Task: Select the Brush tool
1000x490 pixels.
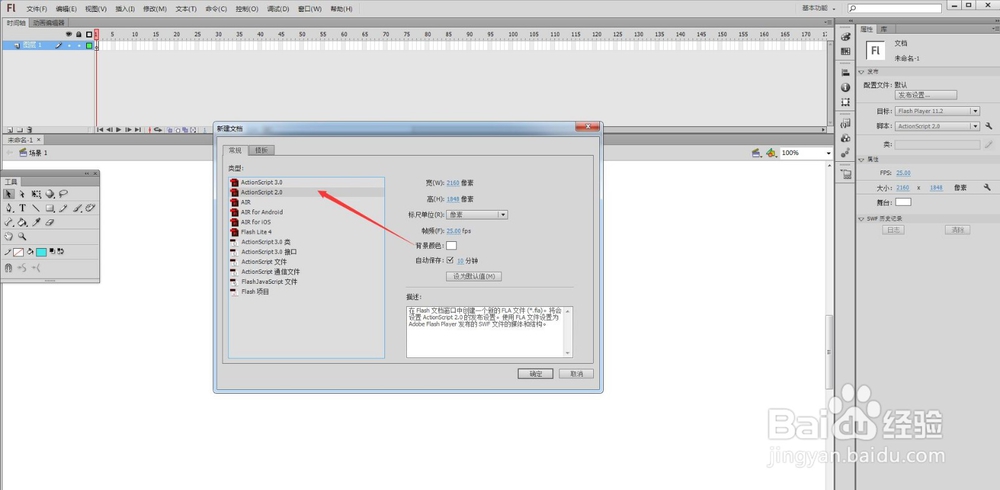Action: pyautogui.click(x=77, y=208)
